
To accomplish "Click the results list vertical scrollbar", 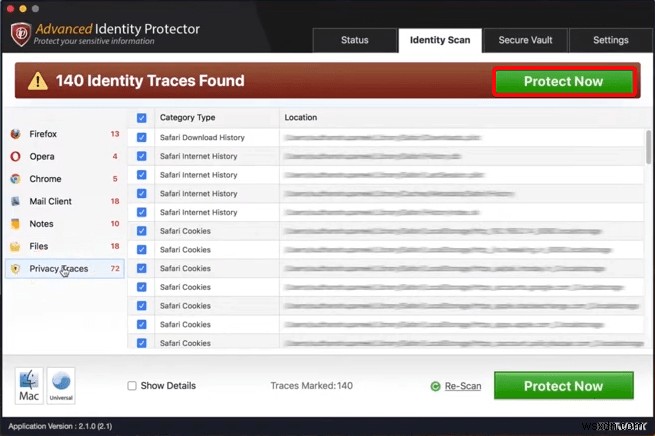I will 649,145.
